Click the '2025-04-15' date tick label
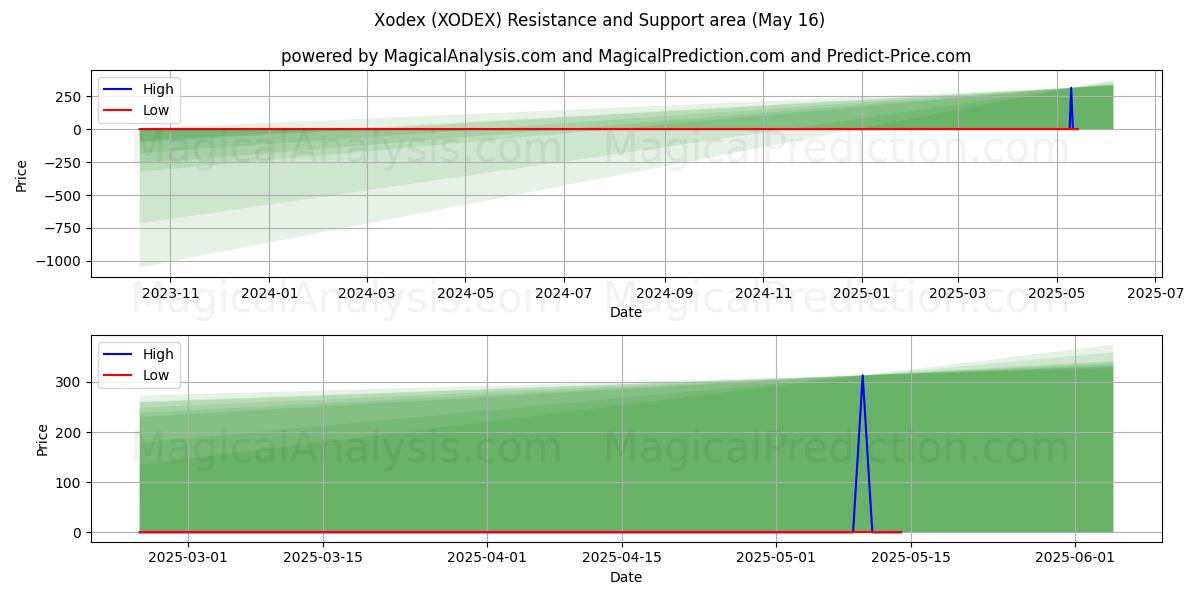 click(x=622, y=558)
